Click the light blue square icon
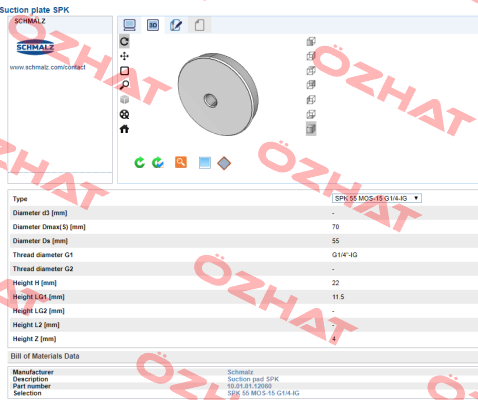Viewport: 478px width, 400px height. [205, 163]
